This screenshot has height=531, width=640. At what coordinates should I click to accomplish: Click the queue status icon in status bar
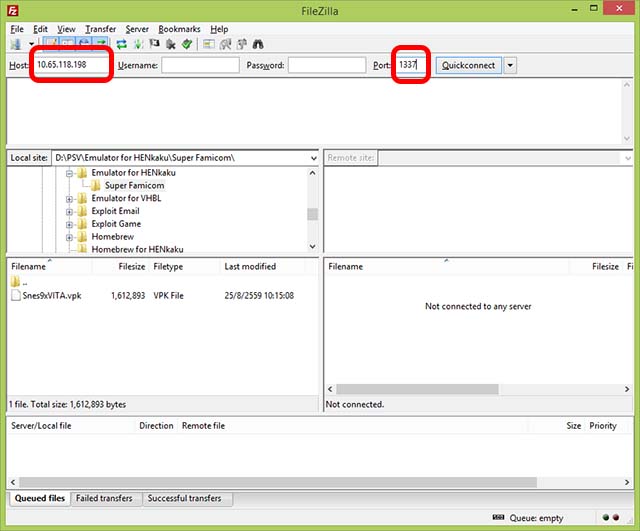pos(498,517)
